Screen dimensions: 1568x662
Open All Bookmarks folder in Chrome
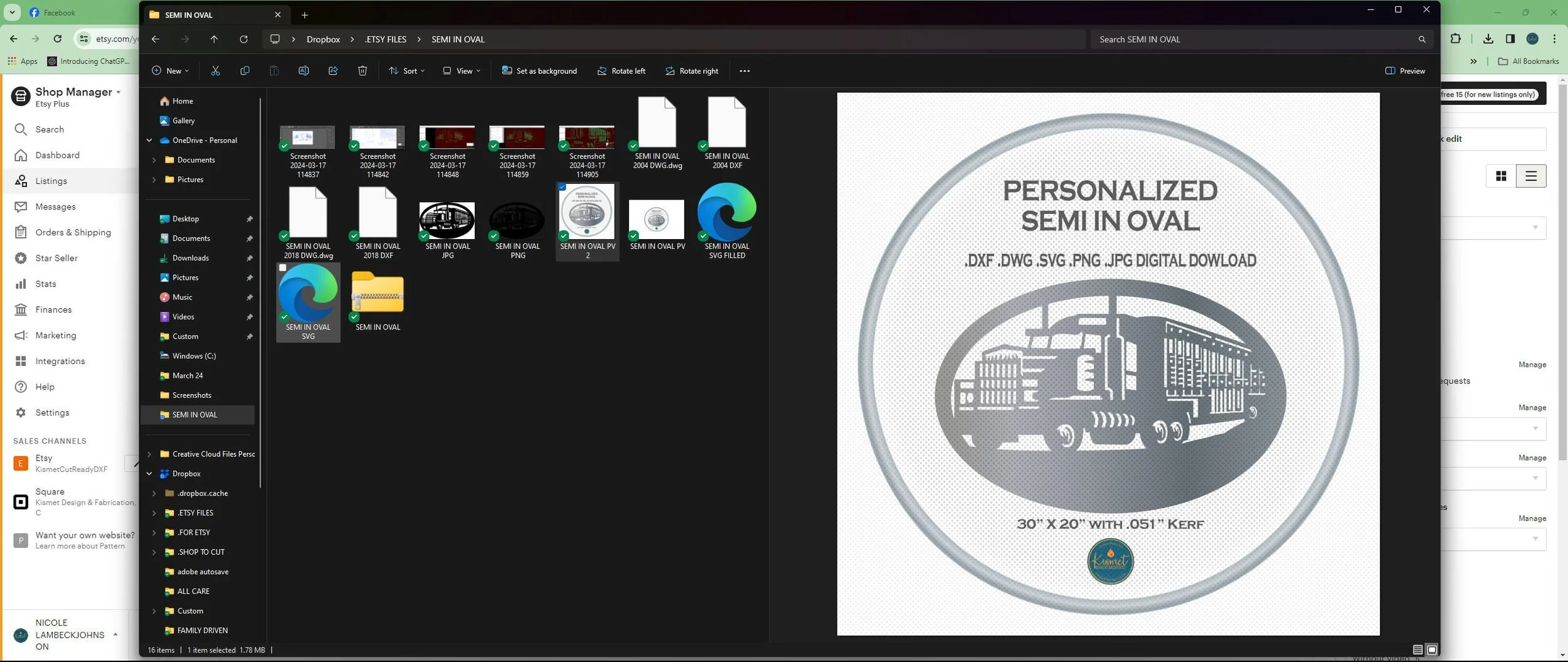point(1528,61)
